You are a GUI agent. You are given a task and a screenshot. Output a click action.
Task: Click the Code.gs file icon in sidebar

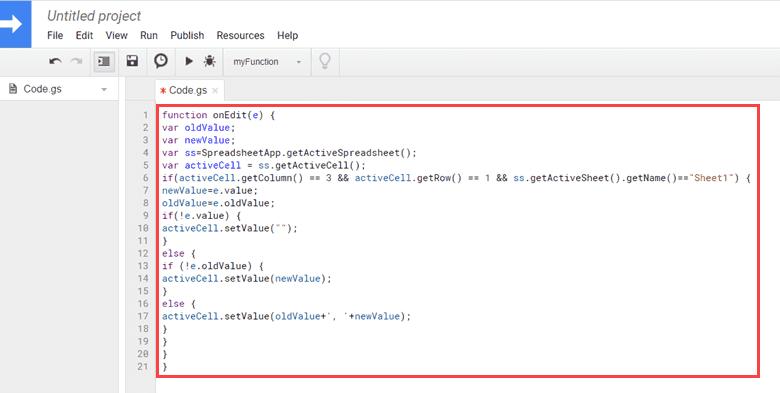pos(13,89)
